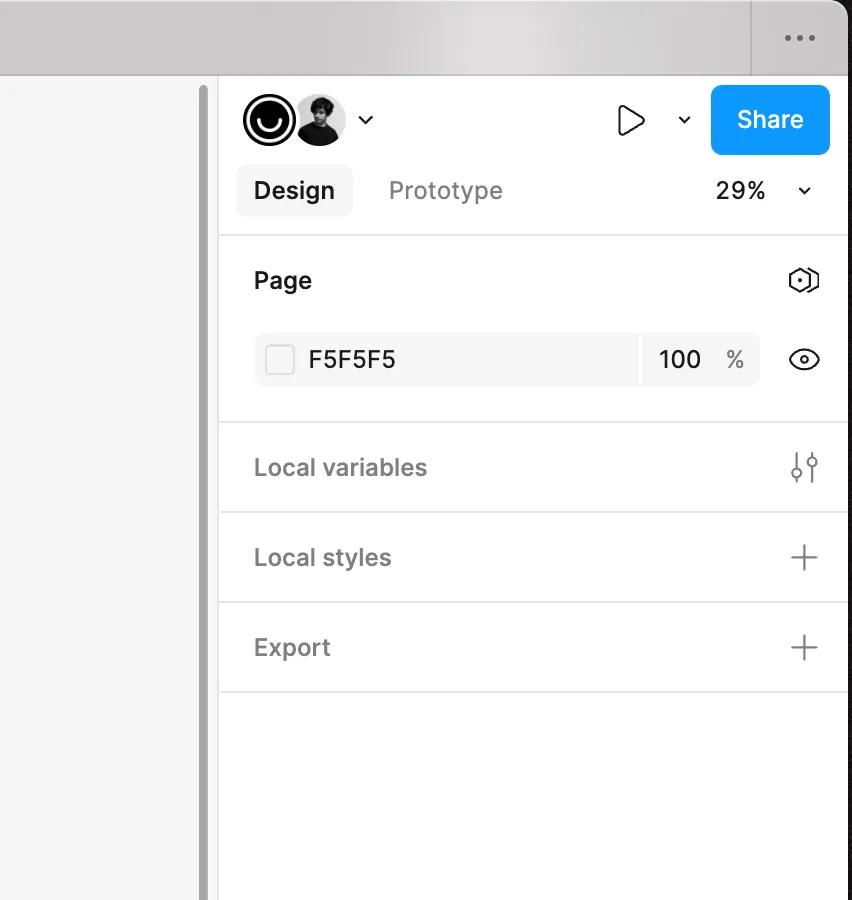This screenshot has height=900, width=852.
Task: Open the presentation options chevron
Action: (684, 120)
